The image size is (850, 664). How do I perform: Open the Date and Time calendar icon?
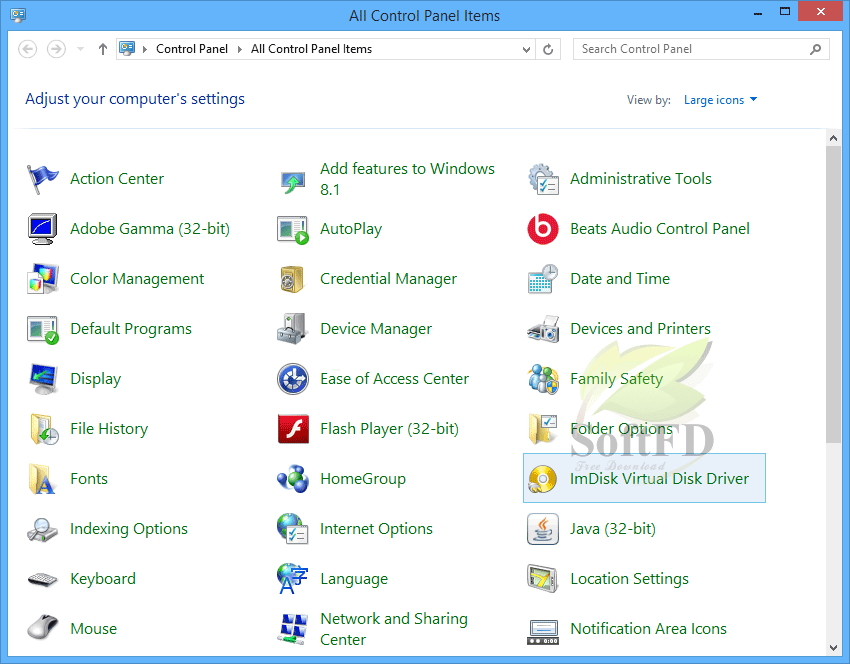(x=543, y=279)
